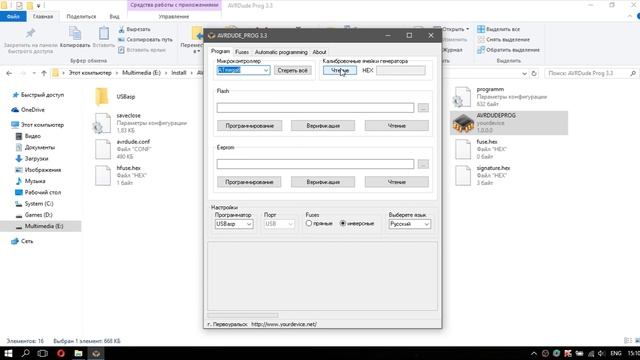Viewport: 640px width, 360px height.
Task: Select the inverse Fuses radio button
Action: point(343,223)
